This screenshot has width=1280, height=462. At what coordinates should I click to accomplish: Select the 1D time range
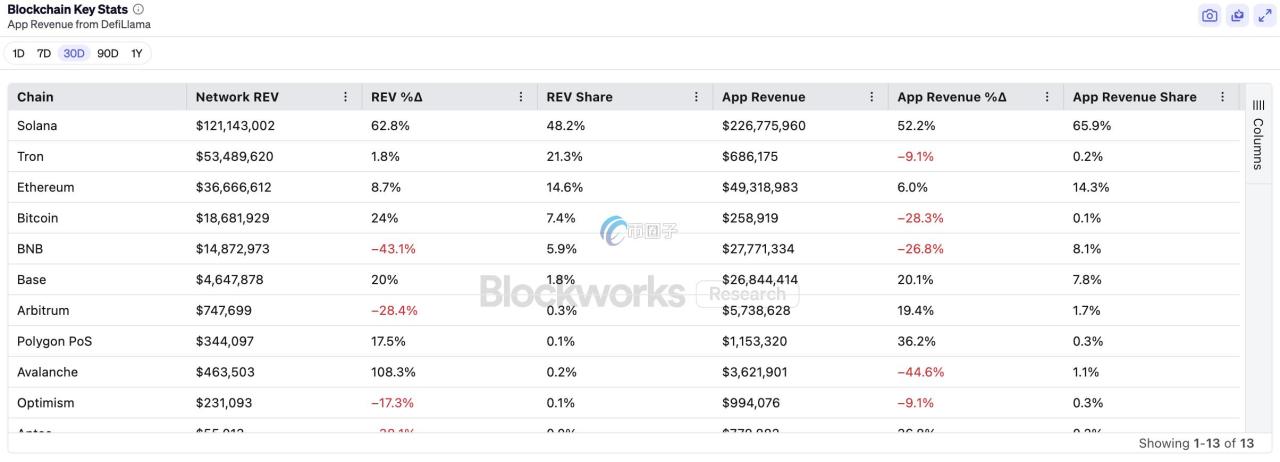[18, 54]
